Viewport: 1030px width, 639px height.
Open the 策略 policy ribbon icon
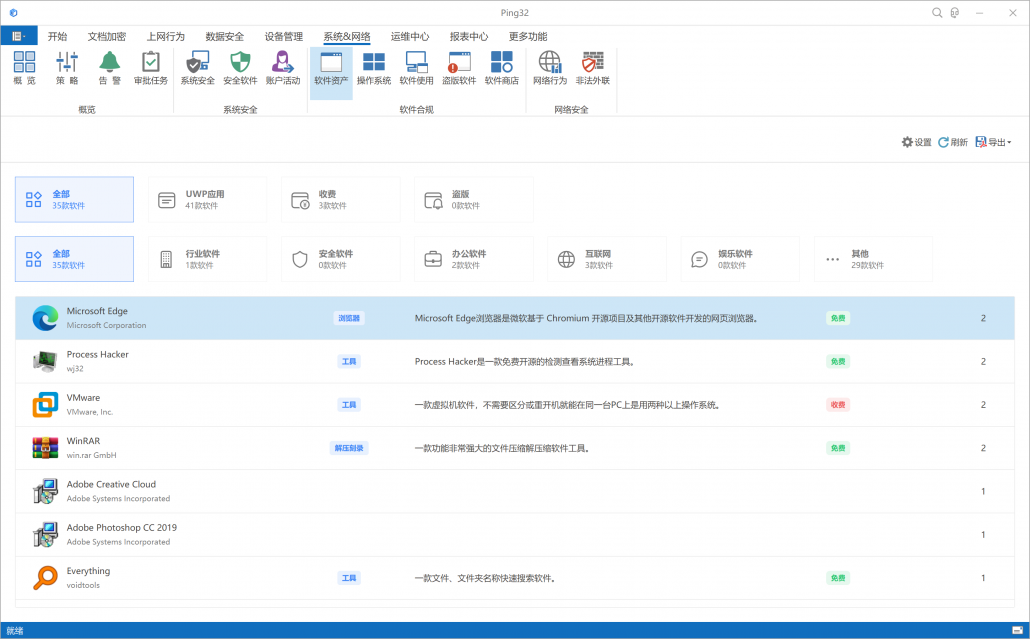[67, 68]
